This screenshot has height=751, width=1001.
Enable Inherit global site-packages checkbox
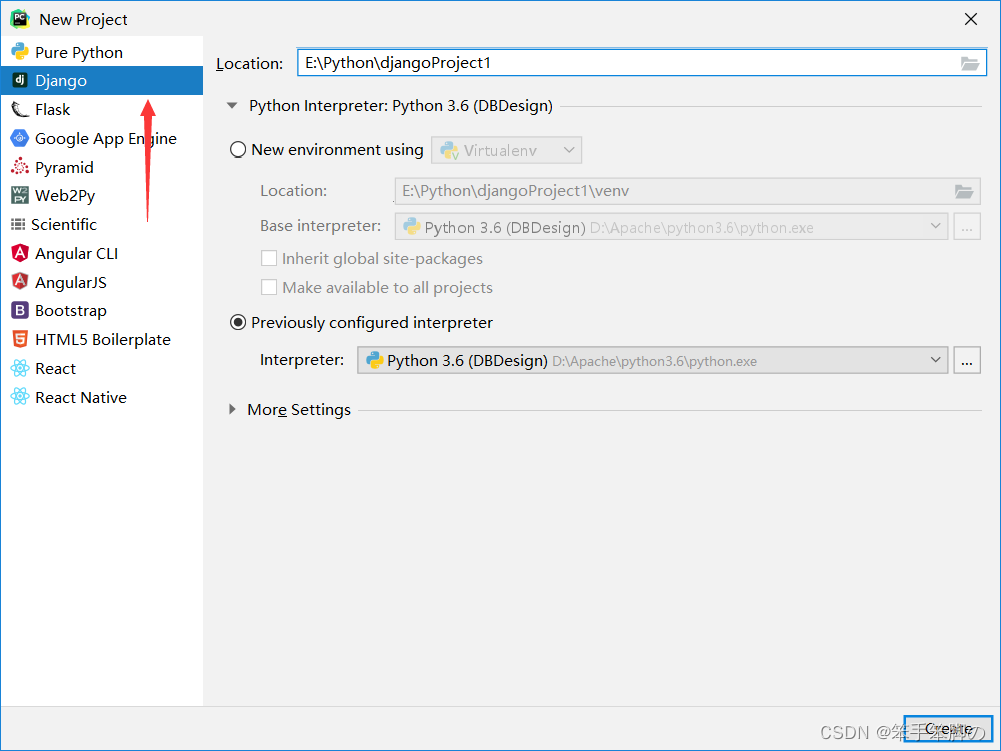point(269,258)
